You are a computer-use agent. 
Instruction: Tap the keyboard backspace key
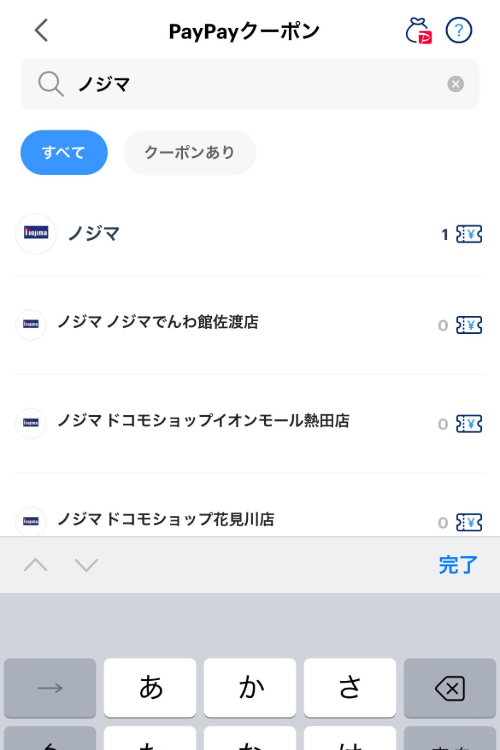(x=450, y=688)
